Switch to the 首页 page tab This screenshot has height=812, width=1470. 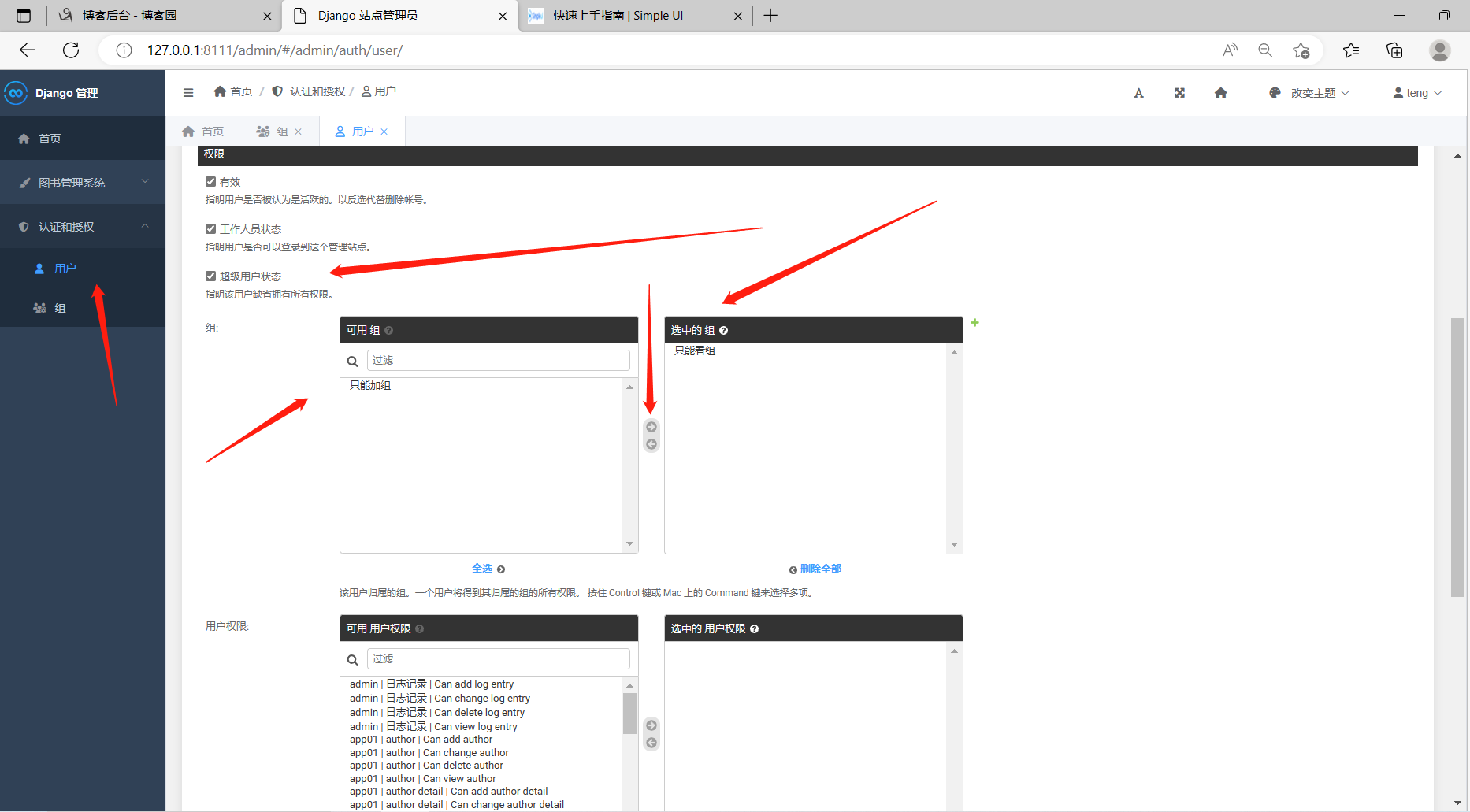(203, 132)
